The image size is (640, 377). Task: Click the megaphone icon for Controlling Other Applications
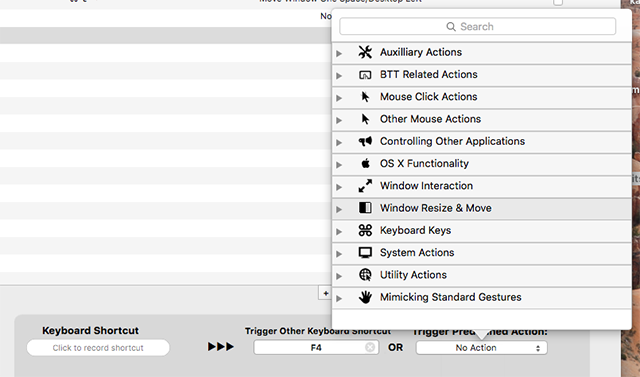365,141
